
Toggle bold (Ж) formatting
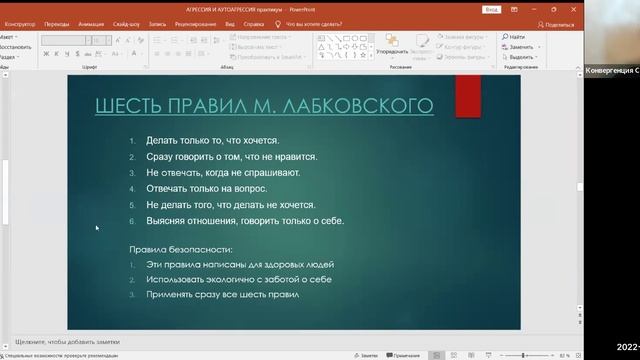(x=46, y=54)
